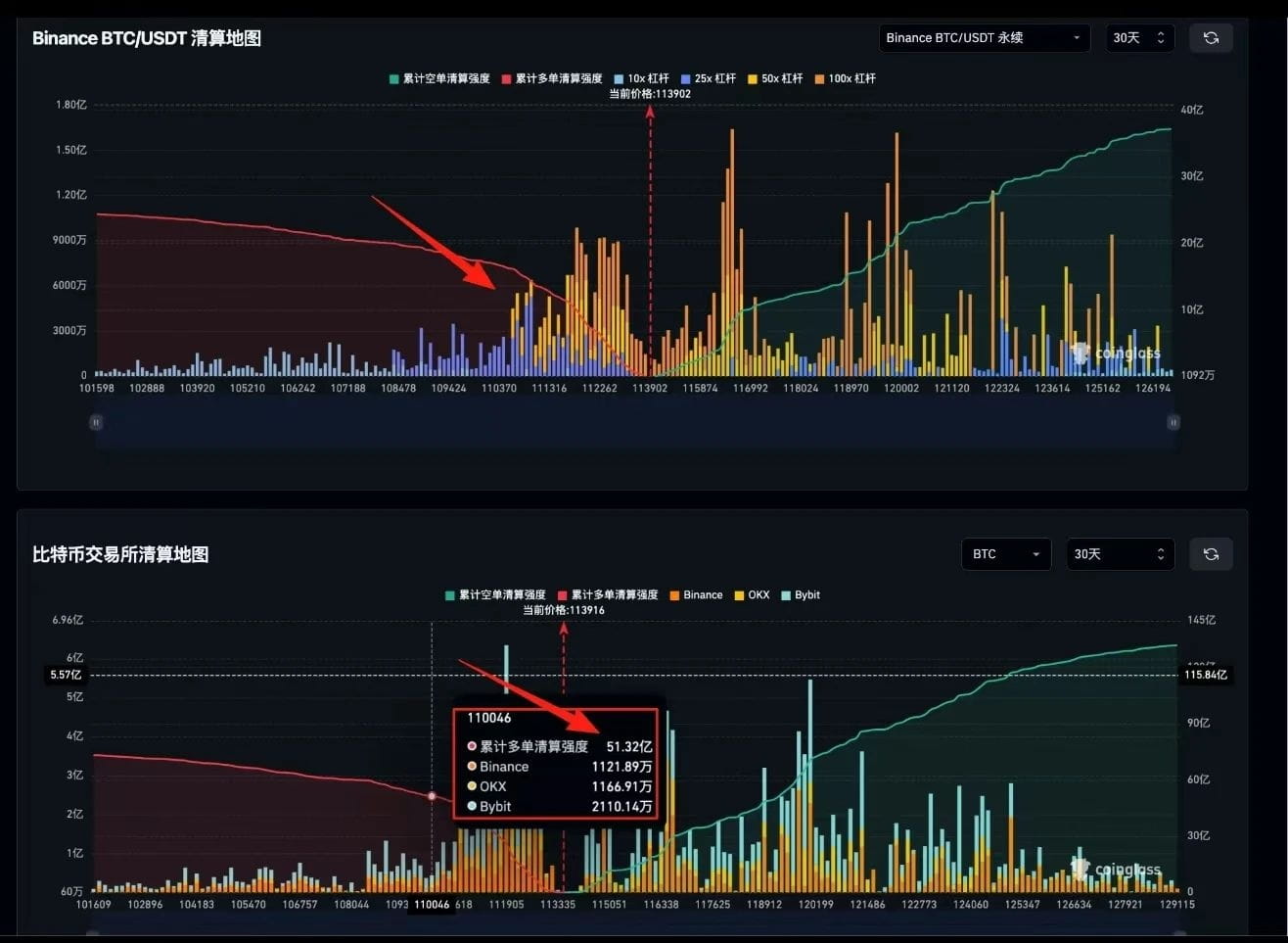1288x943 pixels.
Task: Refresh the Binance BTC/USDT 清算地图 chart
Action: click(1211, 38)
